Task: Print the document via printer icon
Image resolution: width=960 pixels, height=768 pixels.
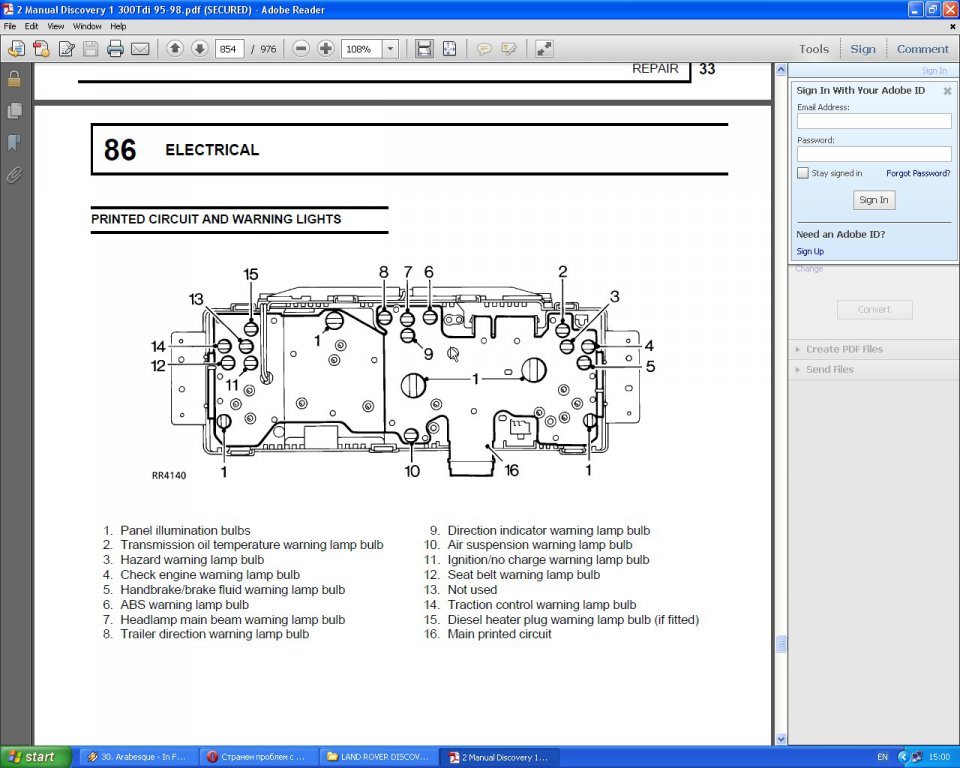Action: click(x=115, y=48)
